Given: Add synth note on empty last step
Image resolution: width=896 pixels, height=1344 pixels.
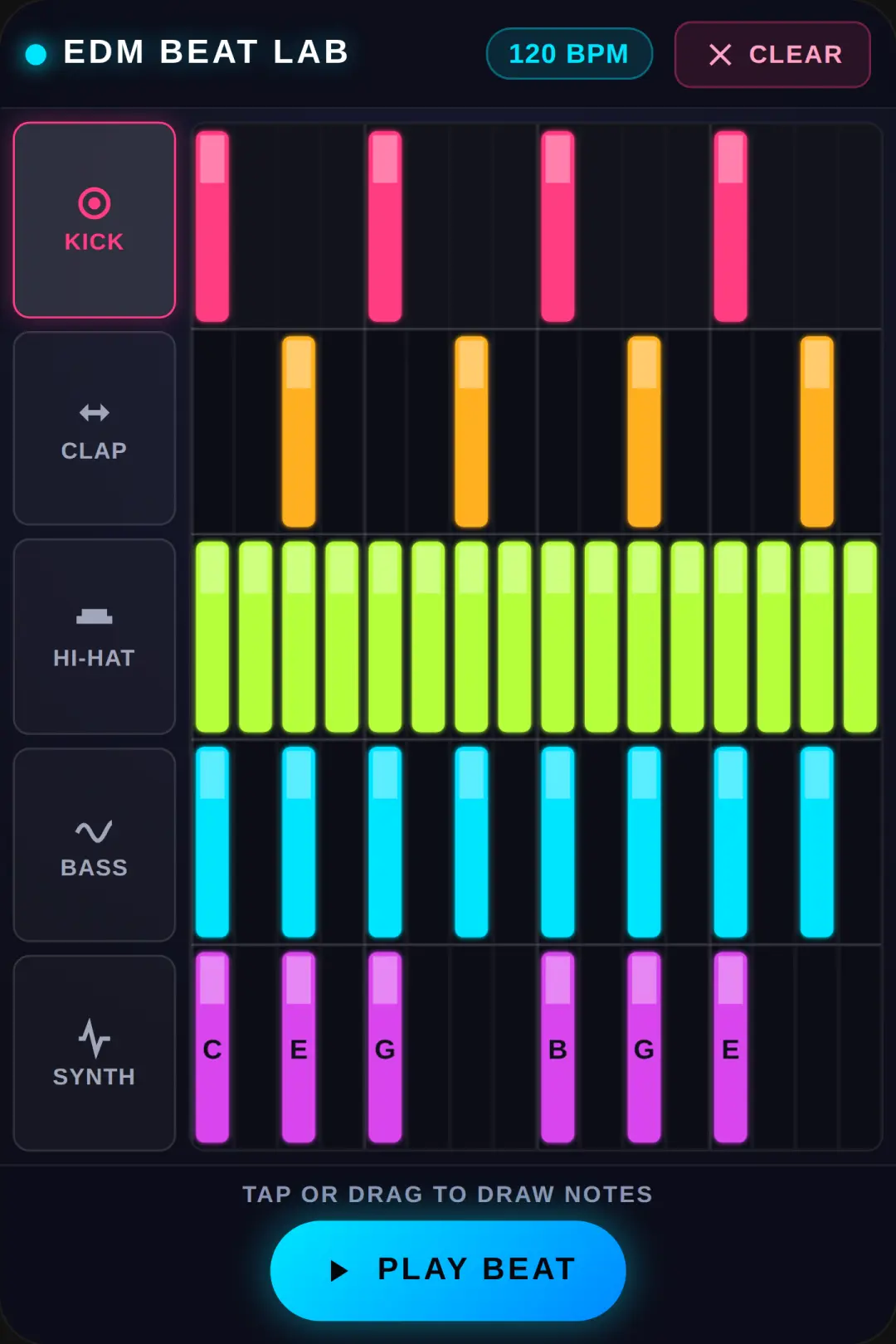Looking at the screenshot, I should (x=859, y=1048).
